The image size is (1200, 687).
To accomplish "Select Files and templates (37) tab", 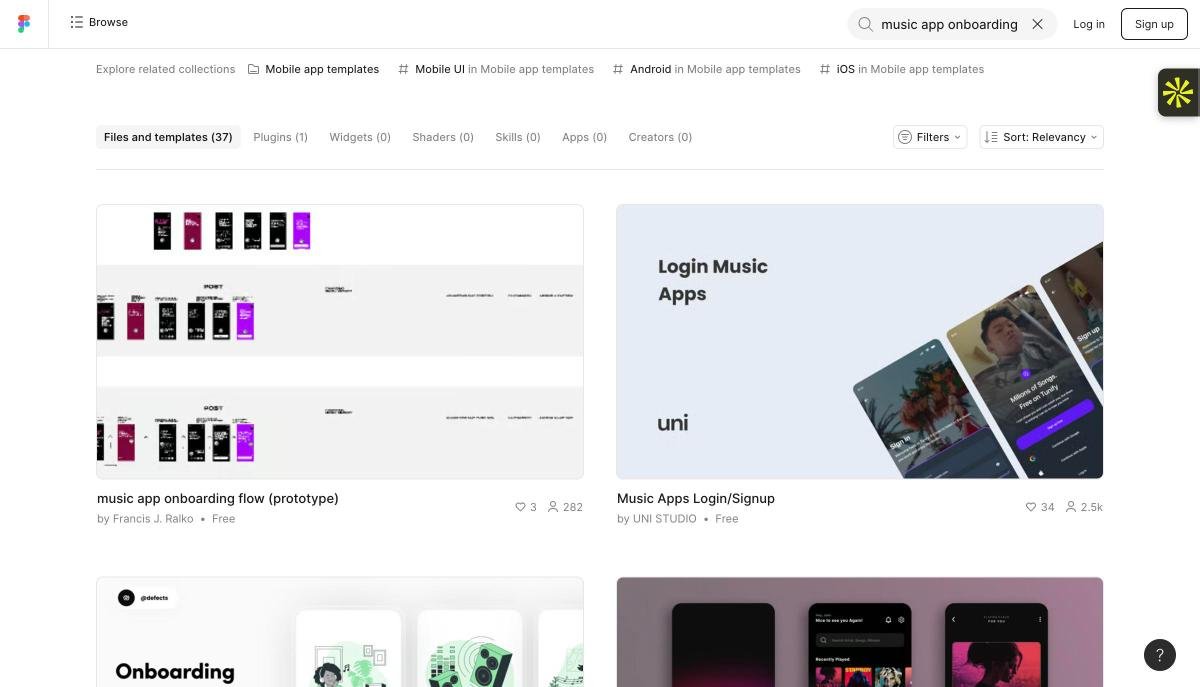I will coord(168,137).
